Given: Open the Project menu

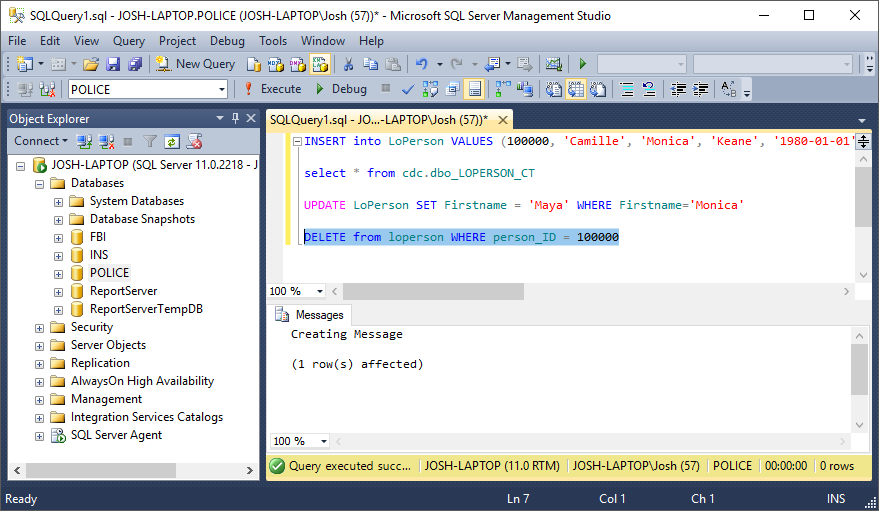Looking at the screenshot, I should 177,41.
